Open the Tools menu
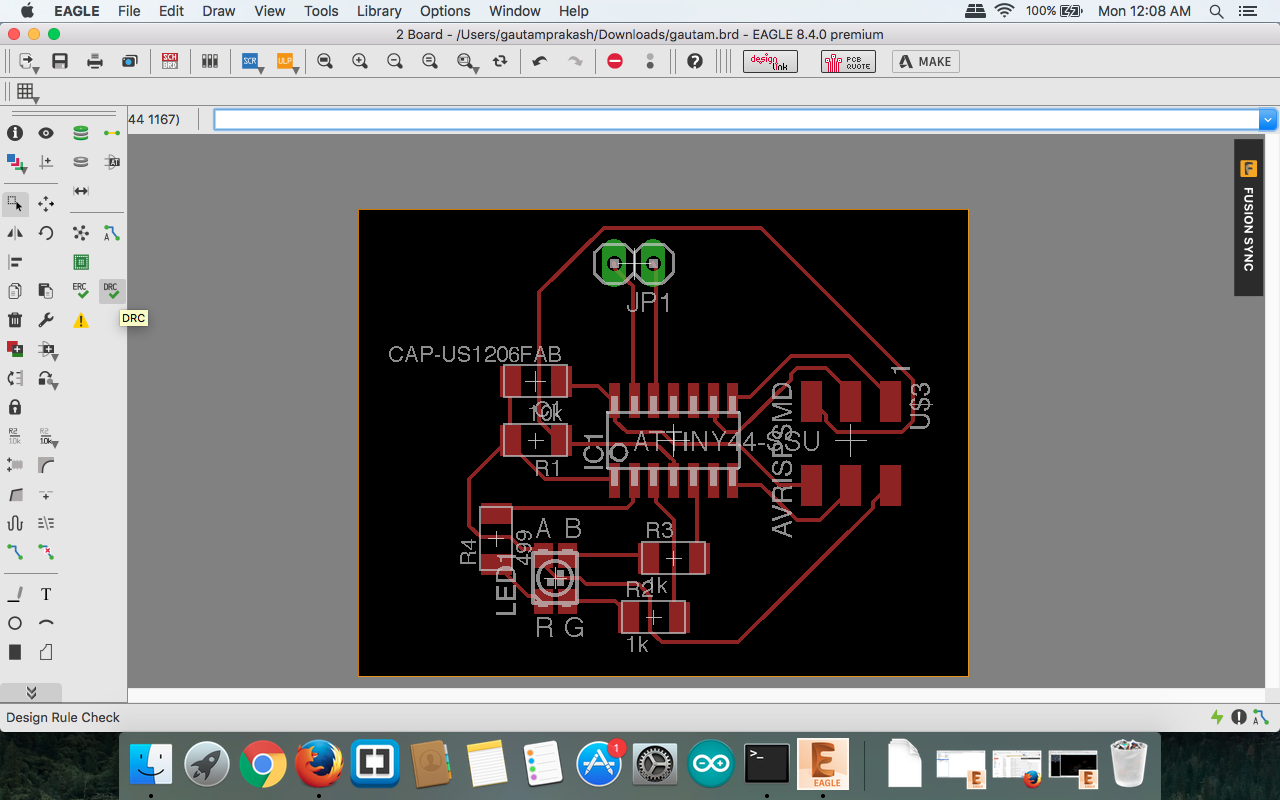 [x=321, y=11]
